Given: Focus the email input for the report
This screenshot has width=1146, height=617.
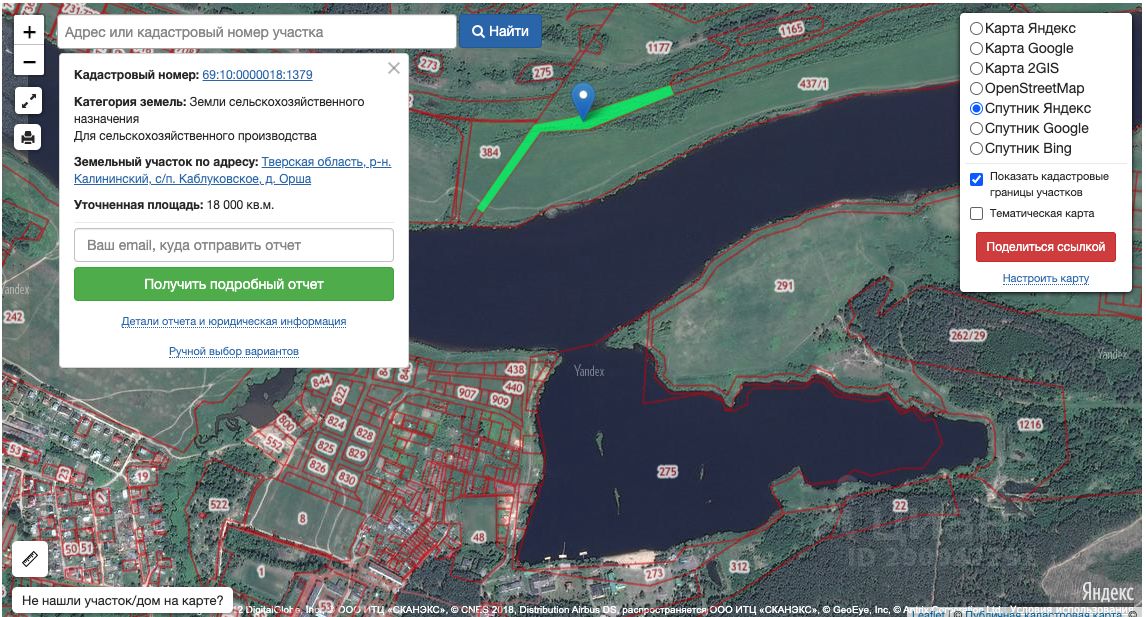Looking at the screenshot, I should [234, 245].
